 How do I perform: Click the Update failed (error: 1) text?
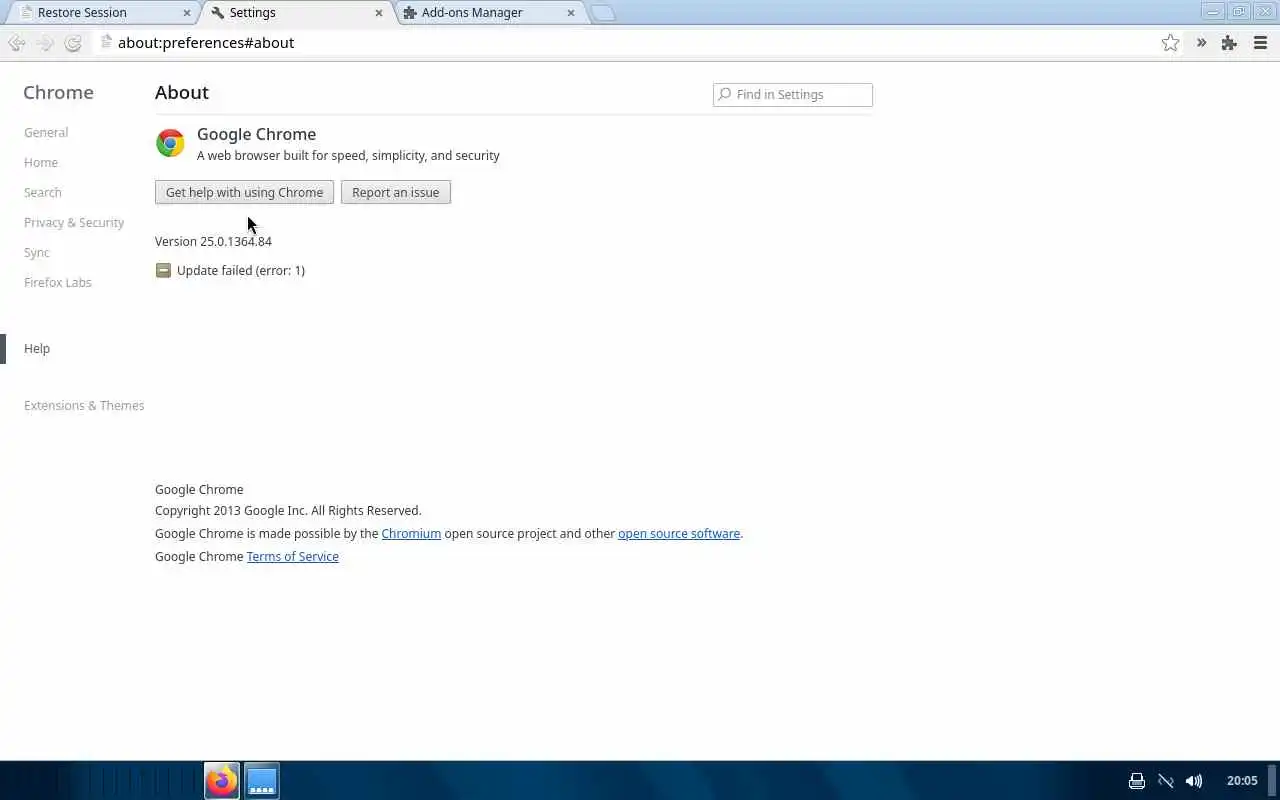[241, 270]
